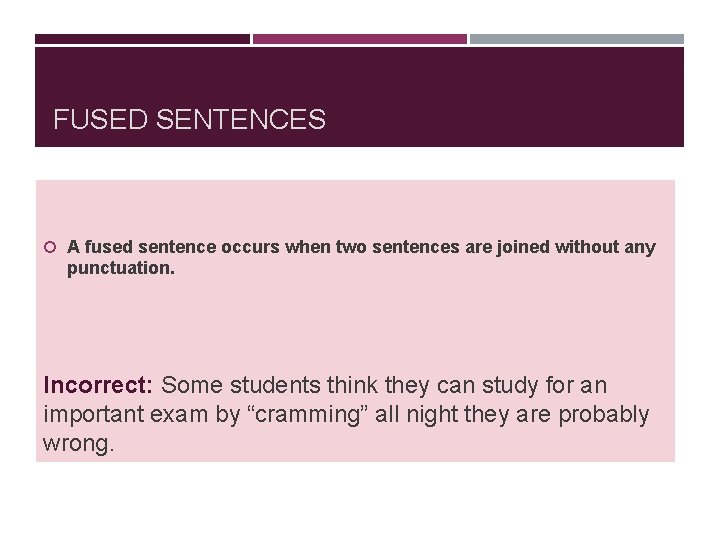Click the word probably in the example
The width and height of the screenshot is (720, 540).
tap(603, 415)
